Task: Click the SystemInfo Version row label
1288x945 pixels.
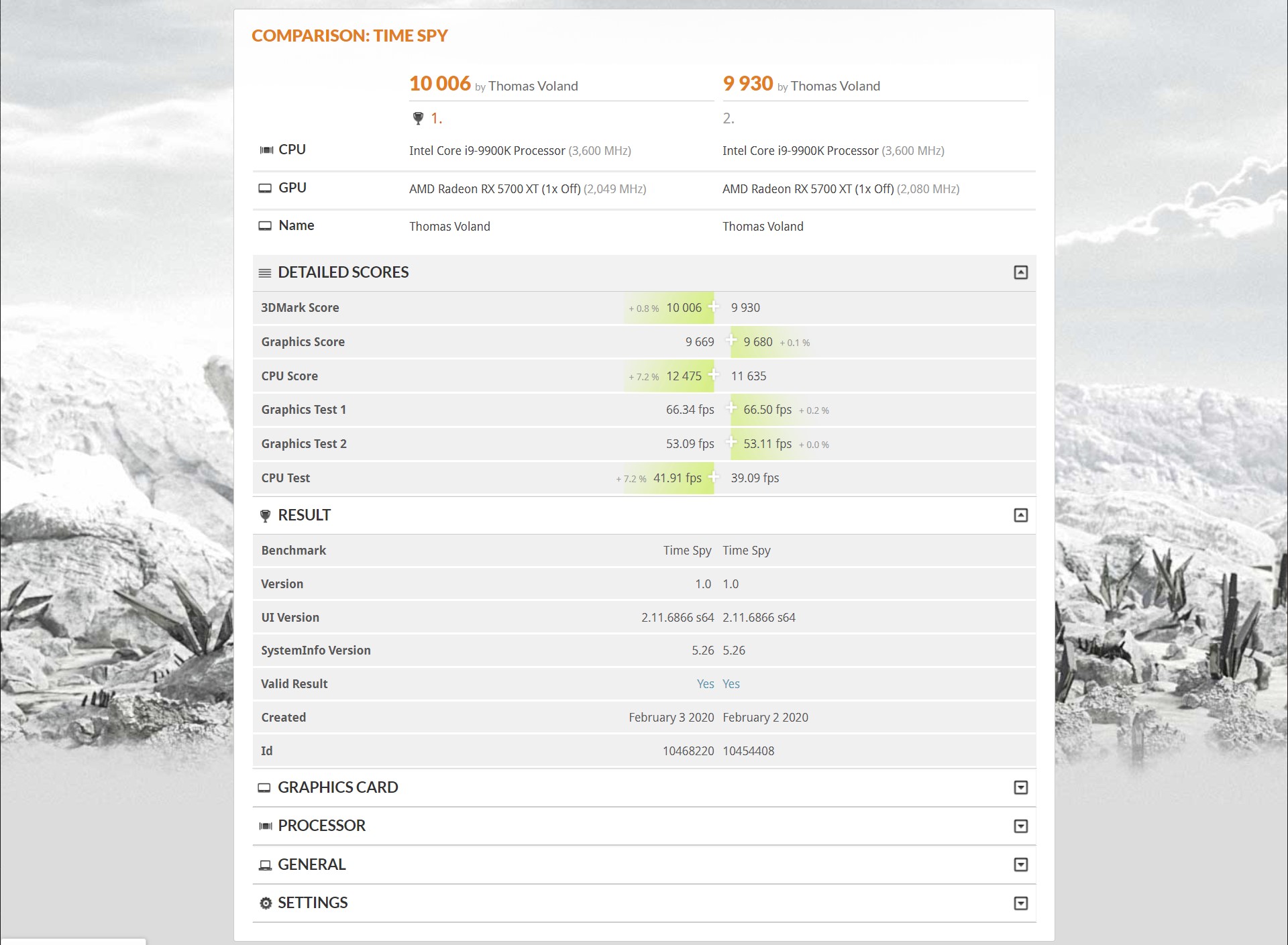Action: [x=316, y=651]
